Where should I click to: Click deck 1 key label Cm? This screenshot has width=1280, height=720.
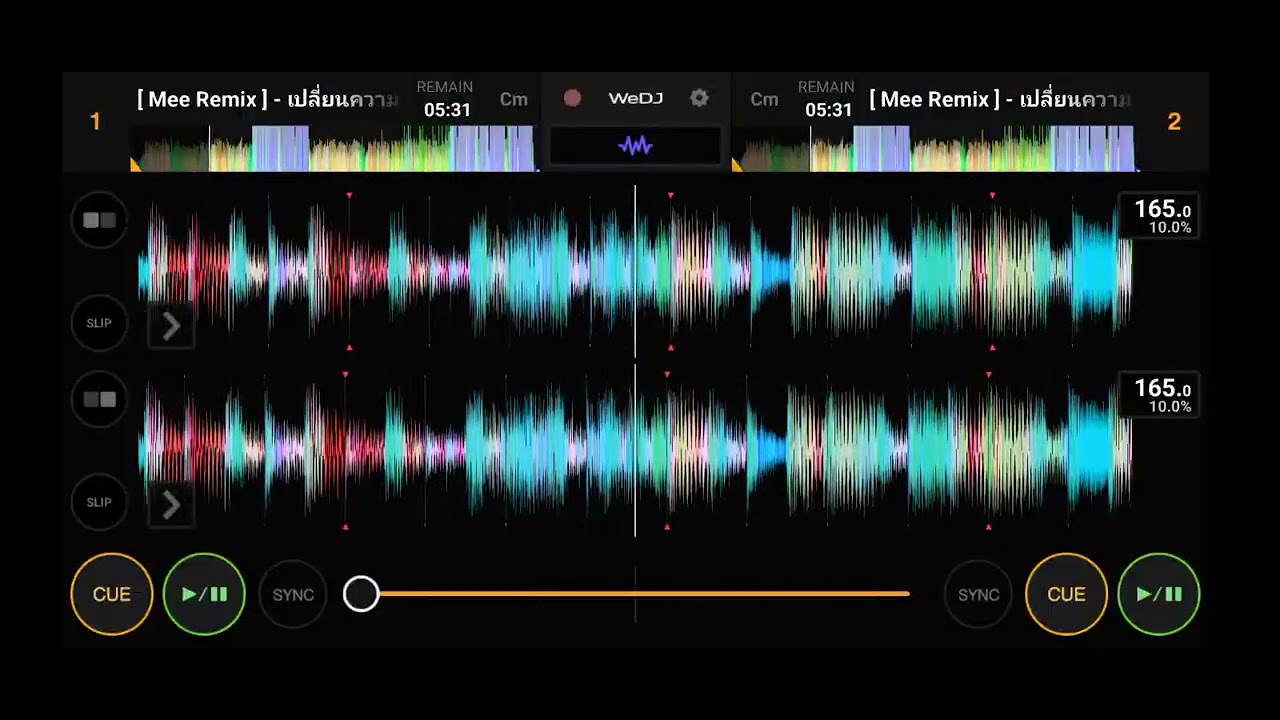(x=514, y=99)
